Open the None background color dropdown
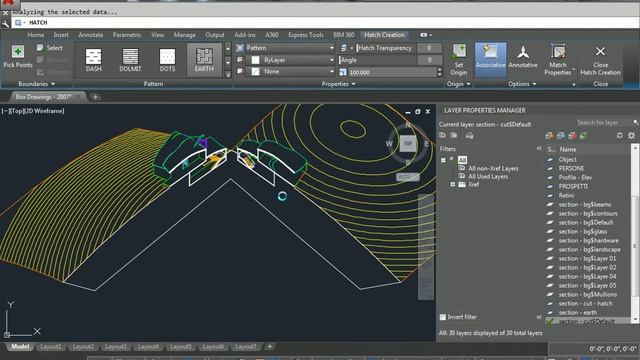Image resolution: width=640 pixels, height=360 pixels. [x=290, y=71]
